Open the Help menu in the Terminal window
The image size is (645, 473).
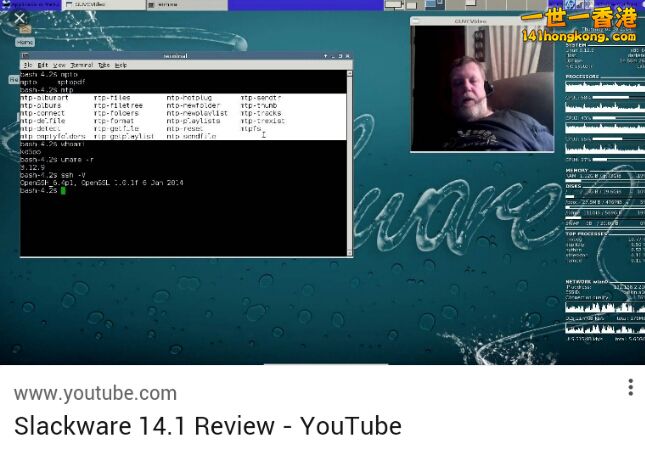121,65
